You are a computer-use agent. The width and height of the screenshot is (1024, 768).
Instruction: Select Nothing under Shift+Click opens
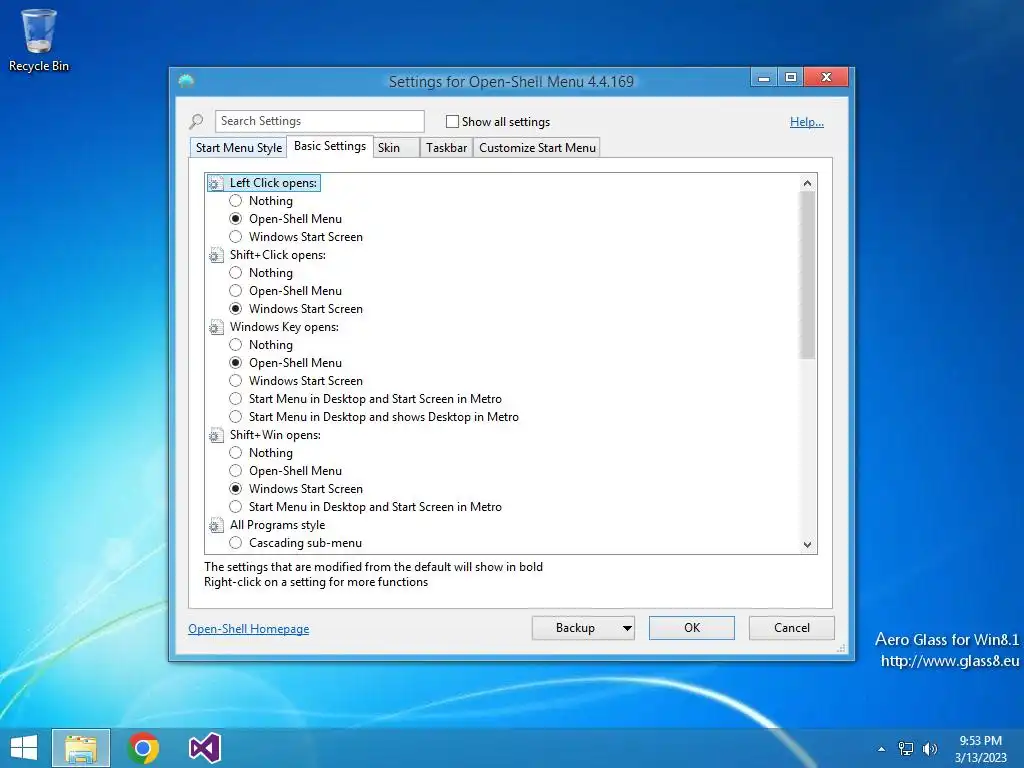pos(236,273)
